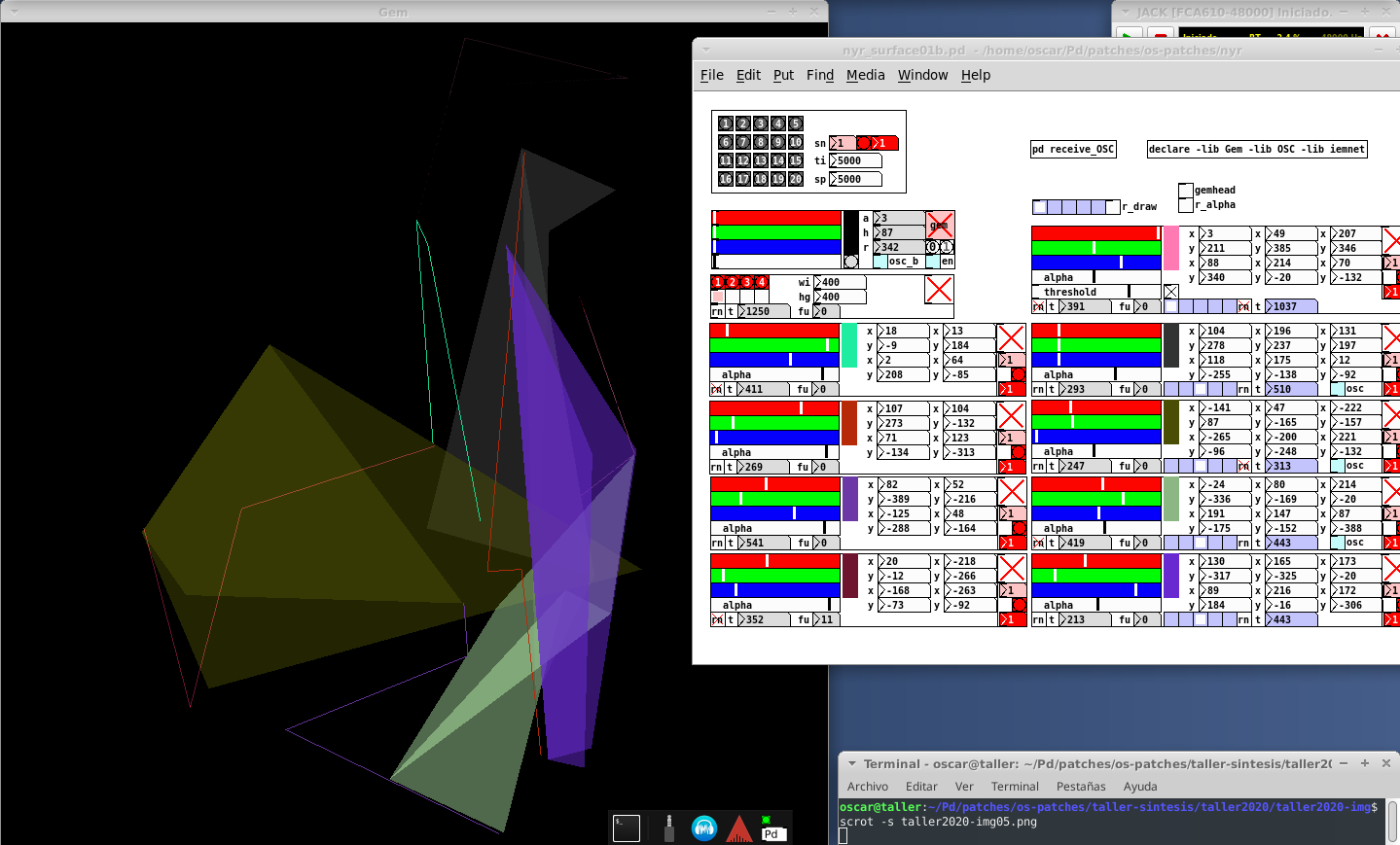Click the declare -lib Gem object box
This screenshot has width=1400, height=845.
pyautogui.click(x=1257, y=149)
